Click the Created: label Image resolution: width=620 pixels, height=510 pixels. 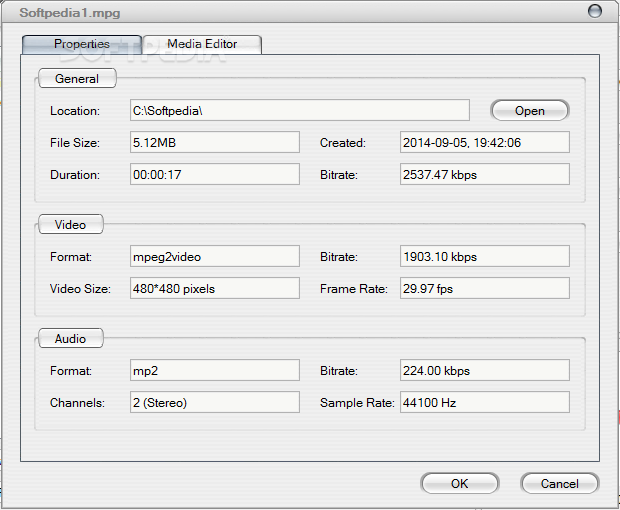click(x=343, y=143)
